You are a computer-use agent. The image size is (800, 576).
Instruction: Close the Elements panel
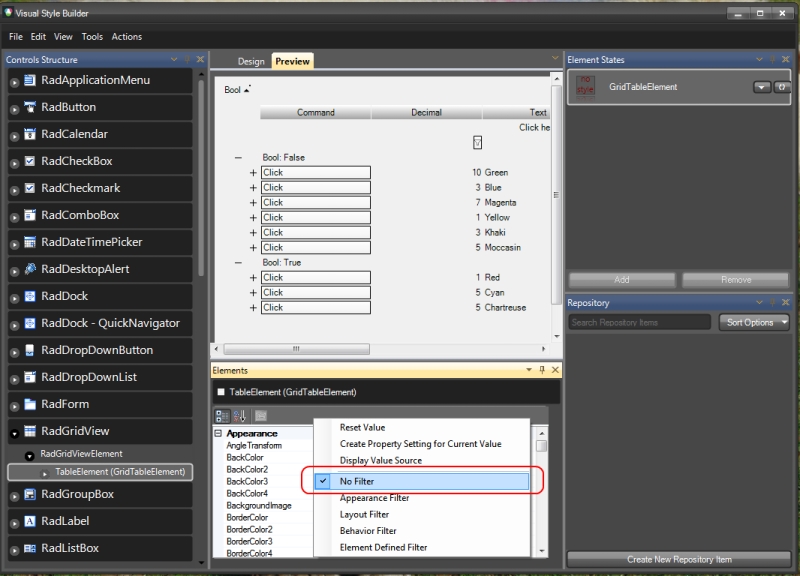[555, 370]
